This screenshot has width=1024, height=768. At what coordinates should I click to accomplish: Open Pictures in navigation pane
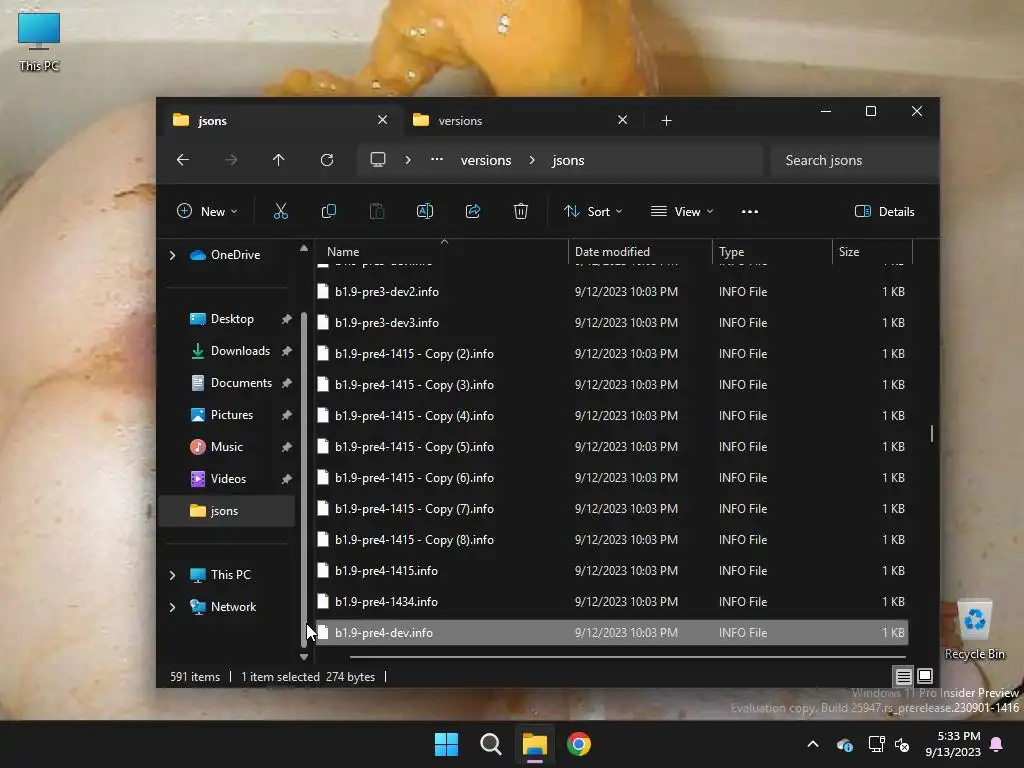232,415
